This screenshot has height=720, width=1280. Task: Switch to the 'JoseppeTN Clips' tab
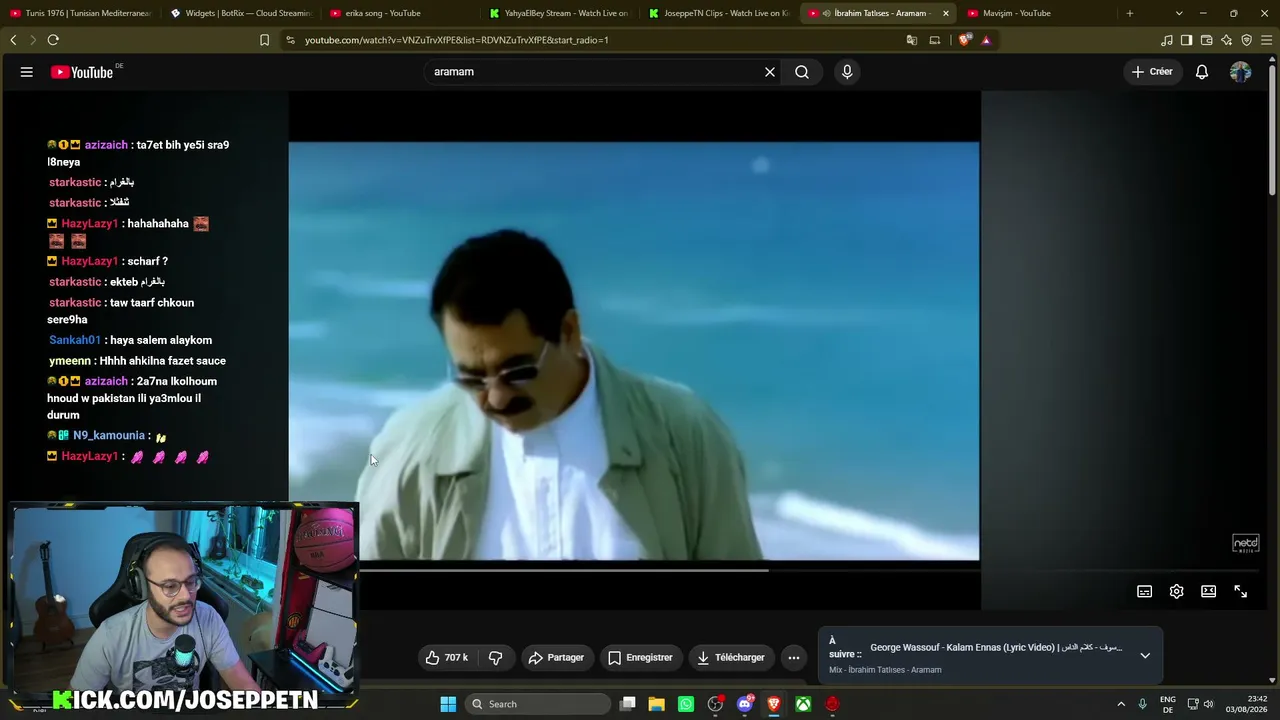coord(719,13)
